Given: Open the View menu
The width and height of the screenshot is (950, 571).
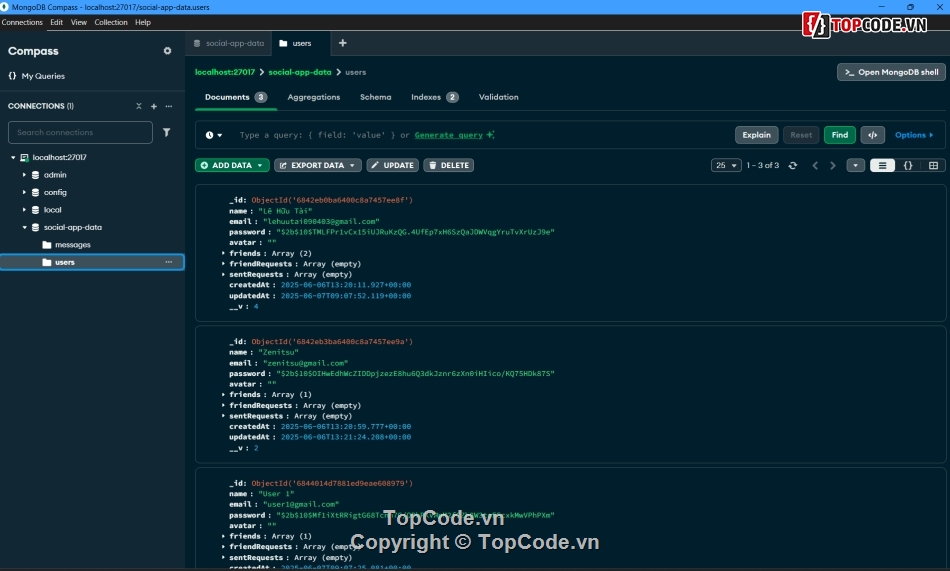Looking at the screenshot, I should 79,22.
